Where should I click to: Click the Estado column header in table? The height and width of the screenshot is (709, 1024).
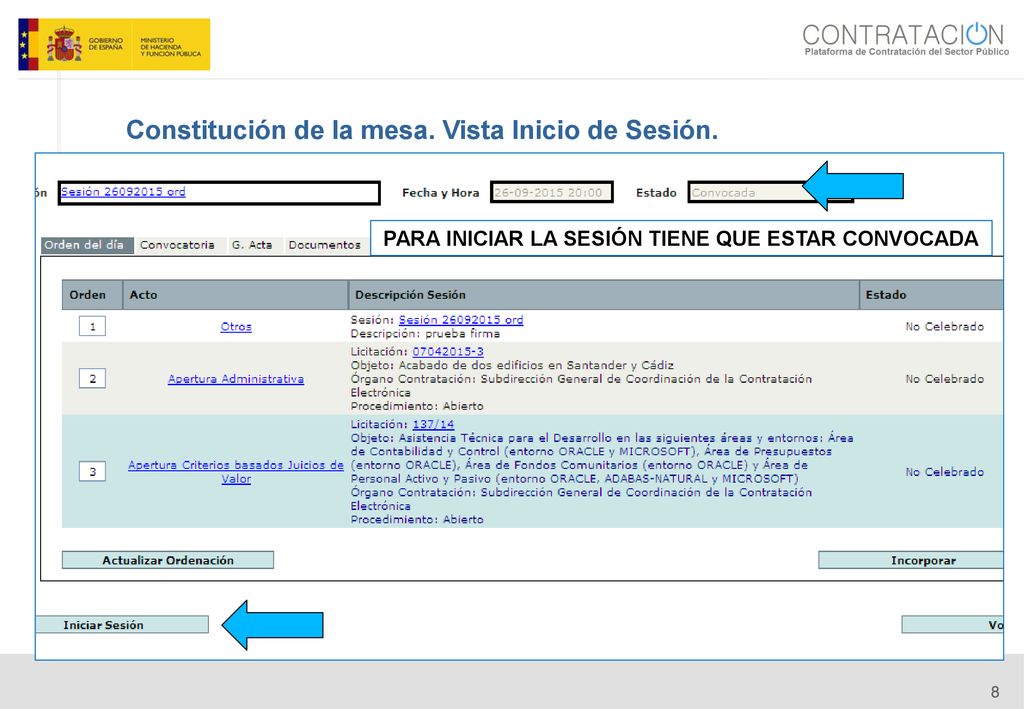click(931, 294)
